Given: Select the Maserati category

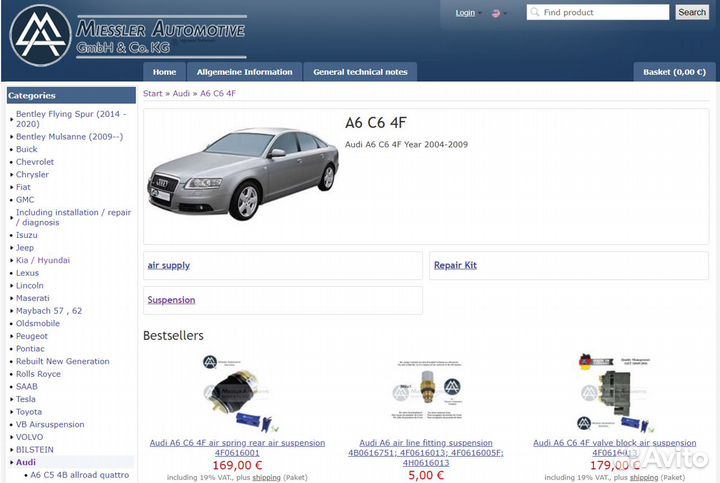Looking at the screenshot, I should pyautogui.click(x=33, y=298).
